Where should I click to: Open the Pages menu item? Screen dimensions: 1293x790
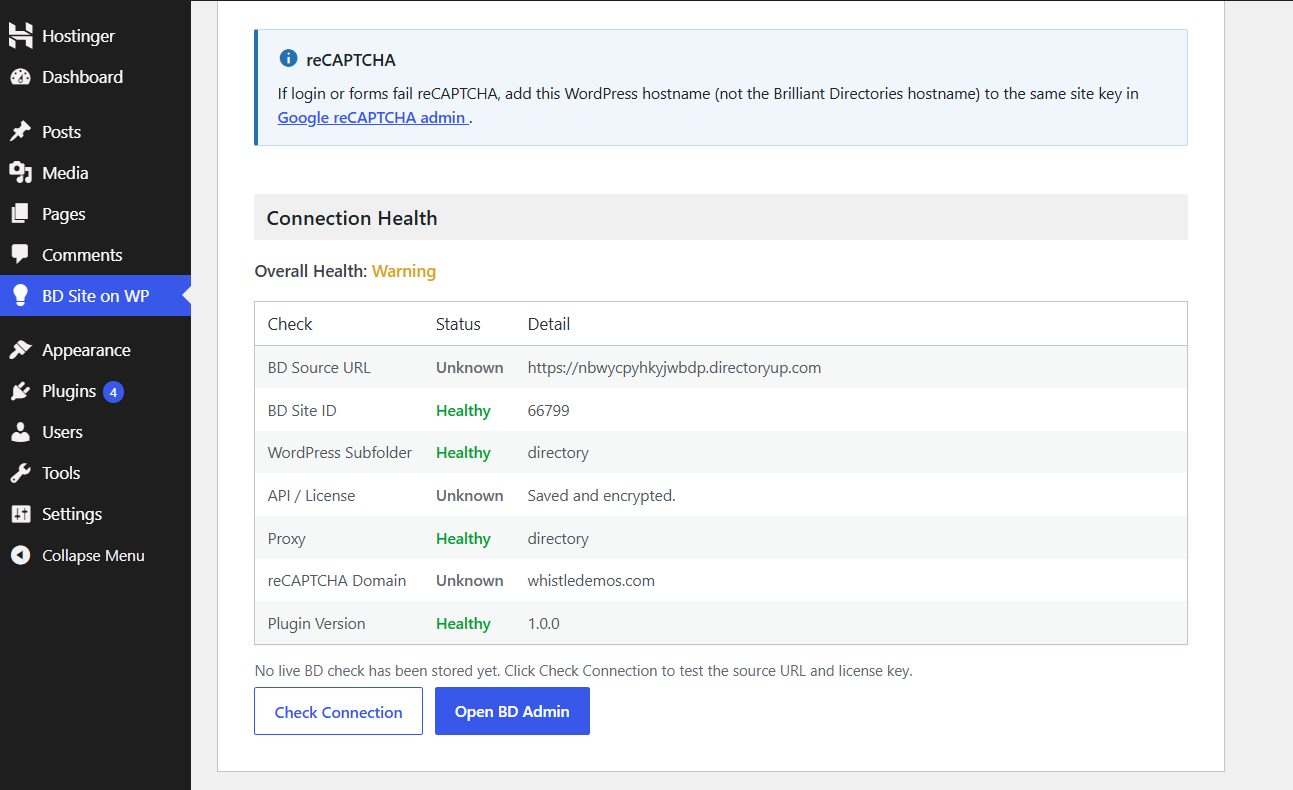[x=95, y=214]
